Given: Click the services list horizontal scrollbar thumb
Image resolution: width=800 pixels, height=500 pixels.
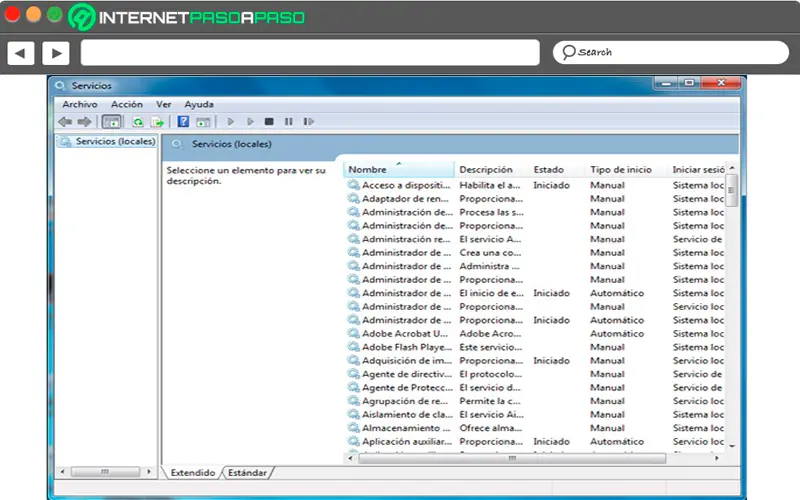Looking at the screenshot, I should click(512, 458).
